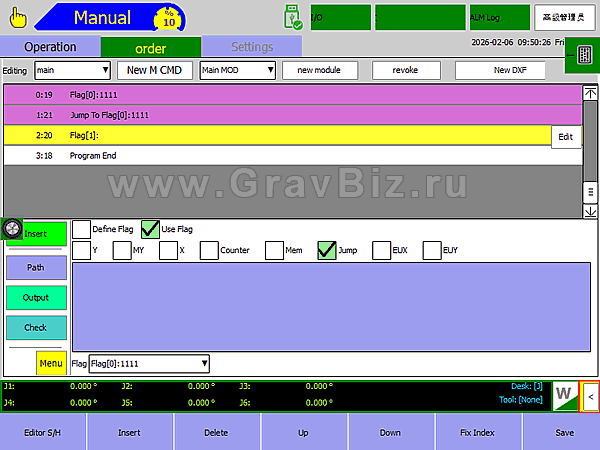600x450 pixels.
Task: Click the pointing hand icon at top left
Action: tap(17, 18)
